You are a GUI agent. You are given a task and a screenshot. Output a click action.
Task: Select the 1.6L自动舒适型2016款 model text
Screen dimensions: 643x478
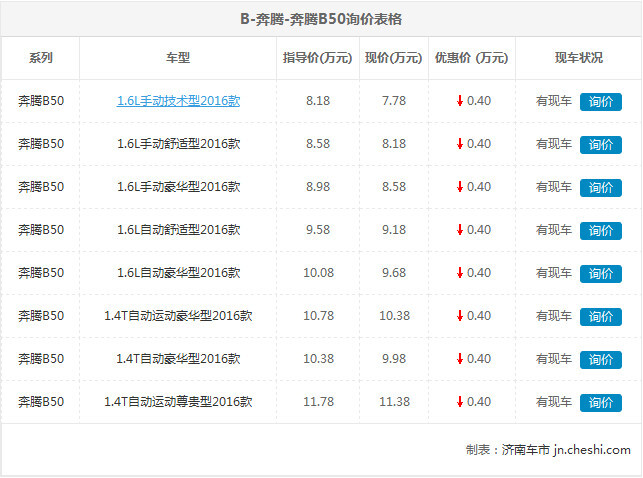click(x=178, y=230)
